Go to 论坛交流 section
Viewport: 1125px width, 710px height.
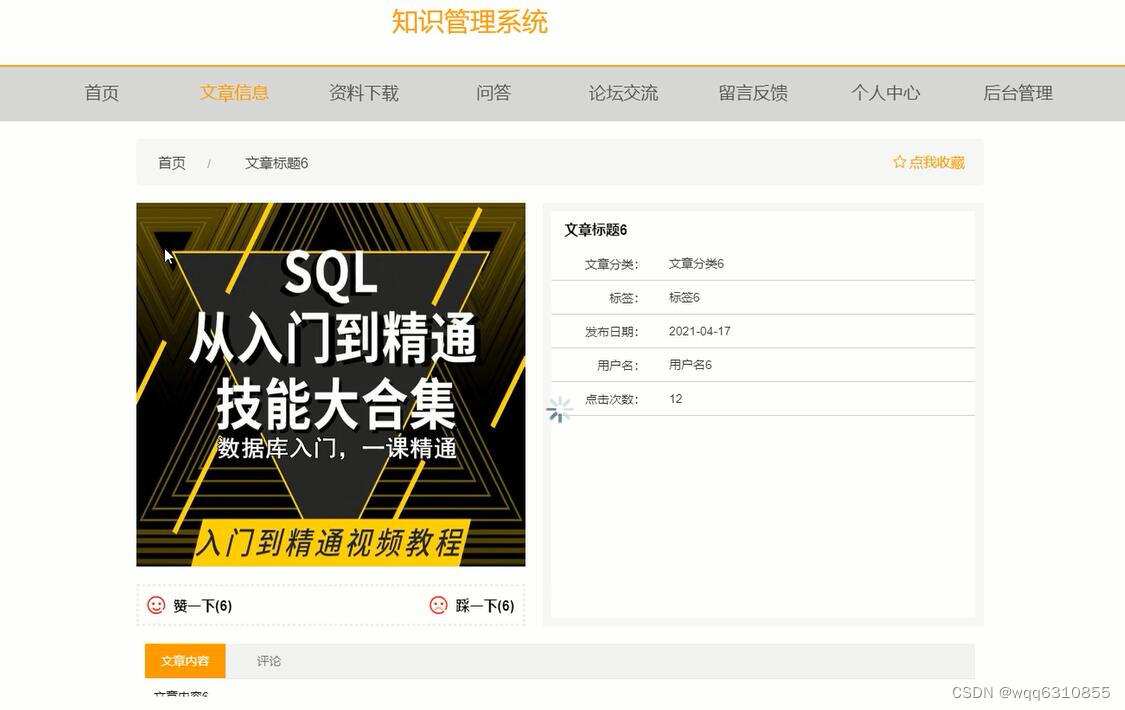click(x=623, y=93)
